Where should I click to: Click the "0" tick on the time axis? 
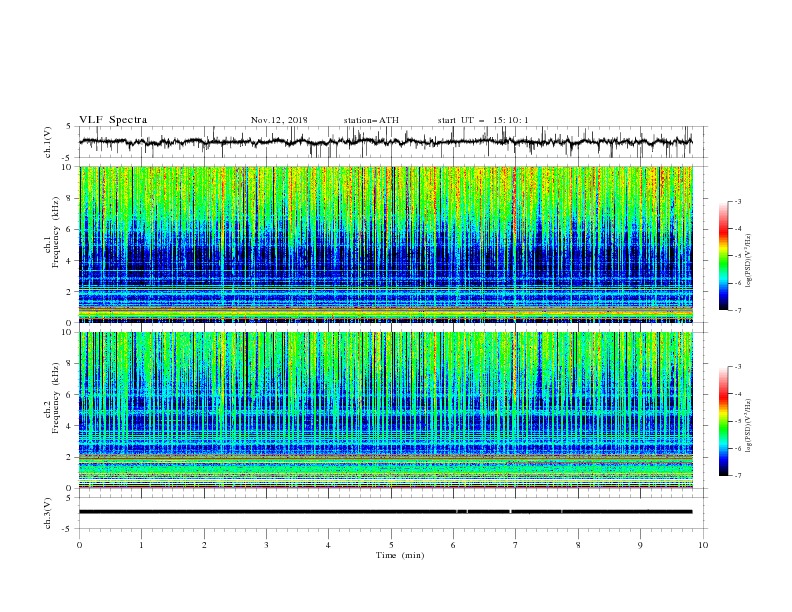[x=79, y=545]
